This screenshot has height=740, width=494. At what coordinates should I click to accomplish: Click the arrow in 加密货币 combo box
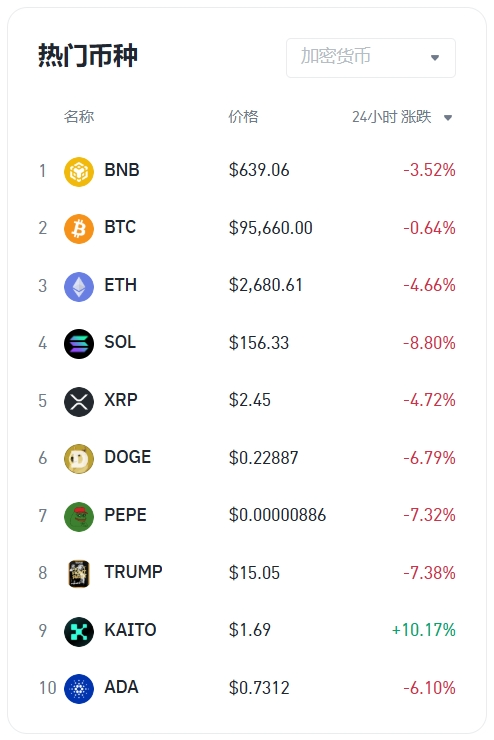click(x=435, y=58)
